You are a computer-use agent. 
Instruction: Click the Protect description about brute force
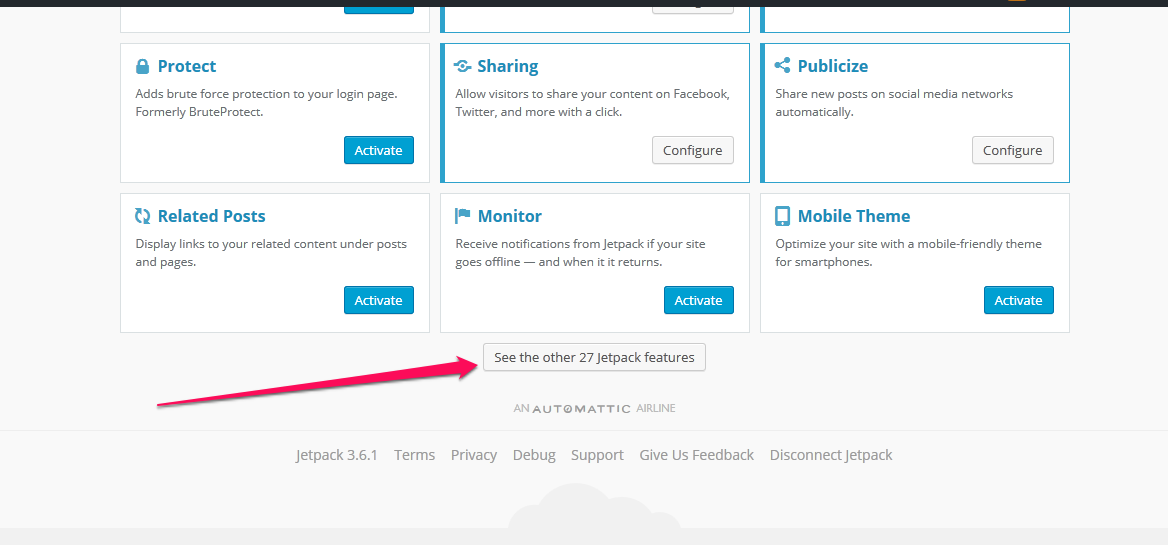click(x=267, y=103)
